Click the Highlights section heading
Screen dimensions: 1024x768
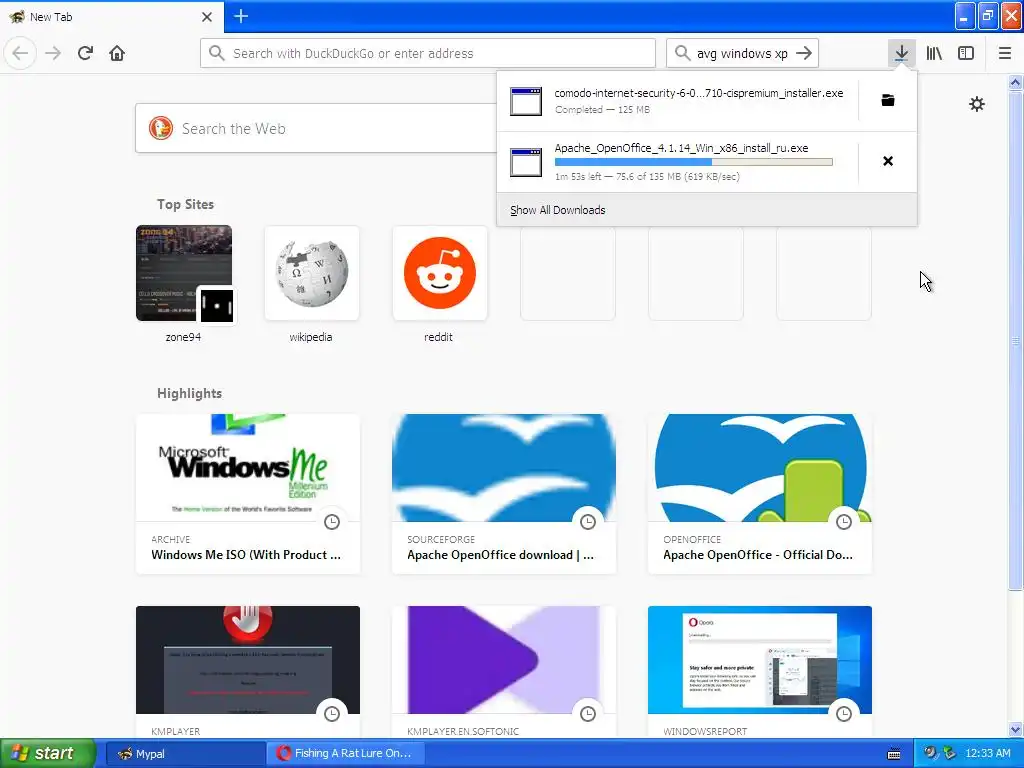pos(189,393)
